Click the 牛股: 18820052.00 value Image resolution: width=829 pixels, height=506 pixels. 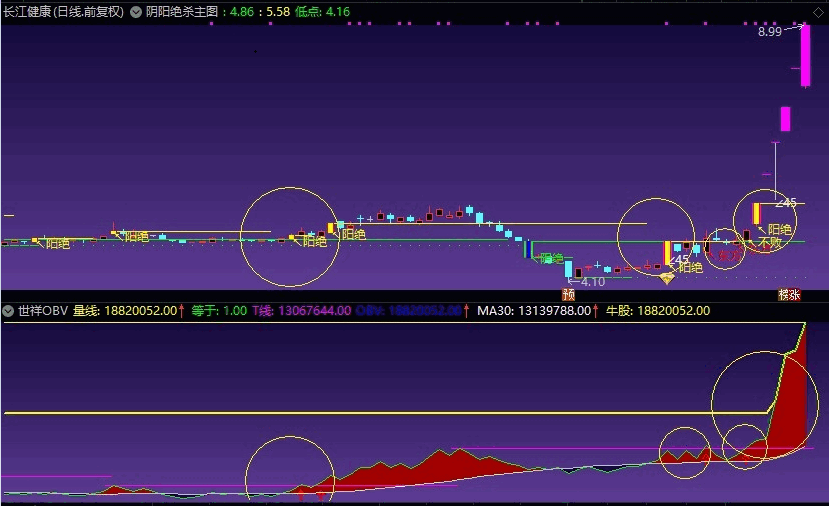pyautogui.click(x=658, y=311)
